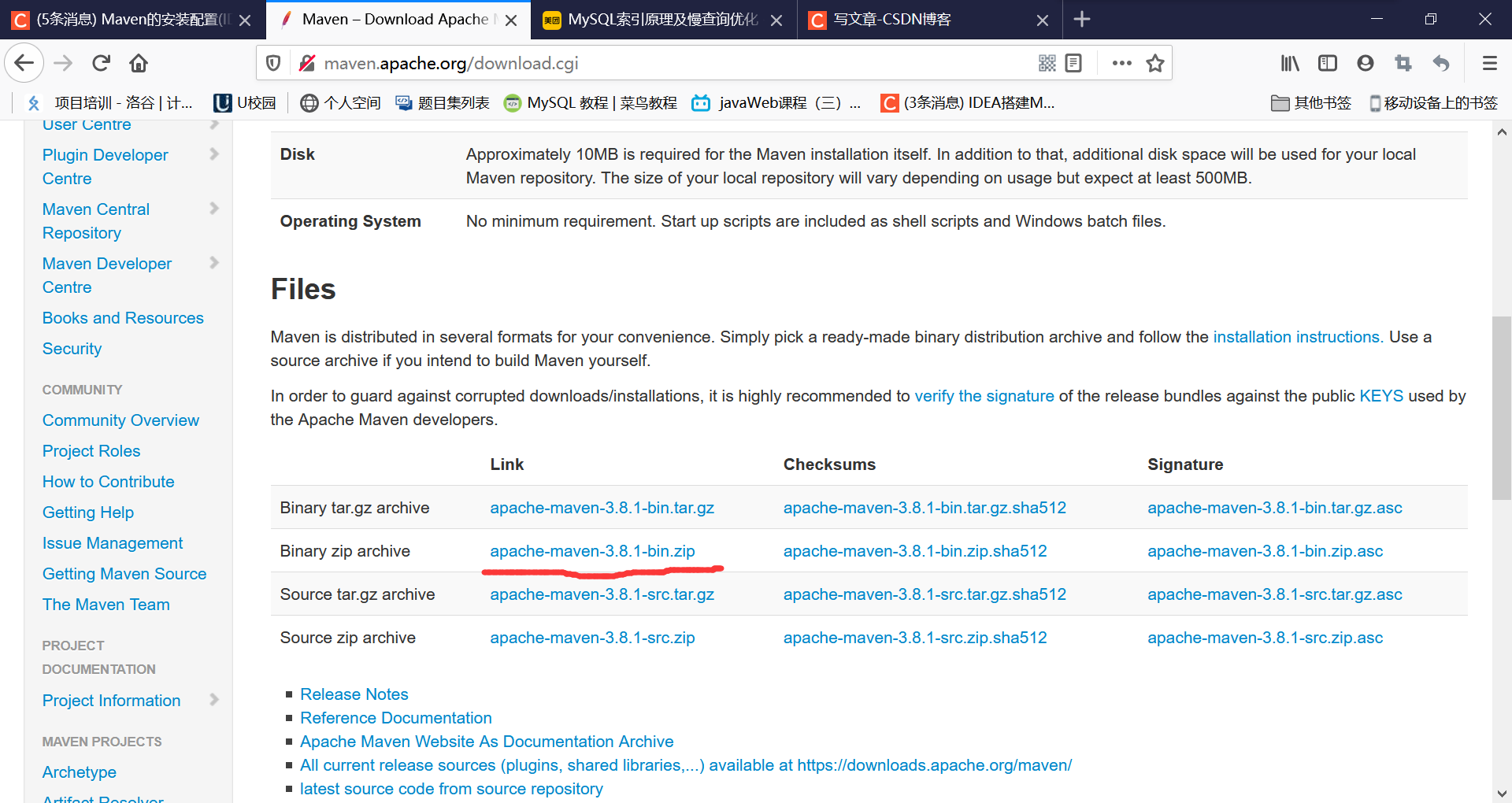Open the Firefox home page
Screen dimensions: 1512x803
(x=139, y=63)
